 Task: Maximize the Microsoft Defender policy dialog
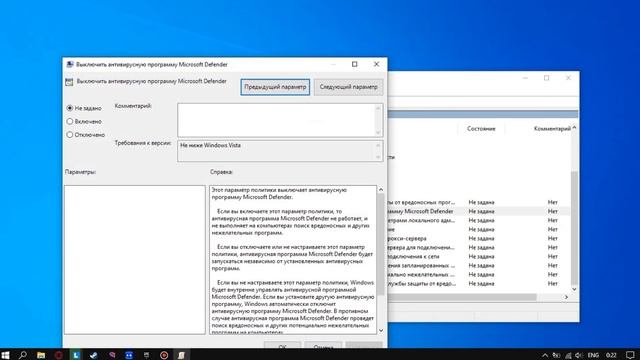click(355, 64)
